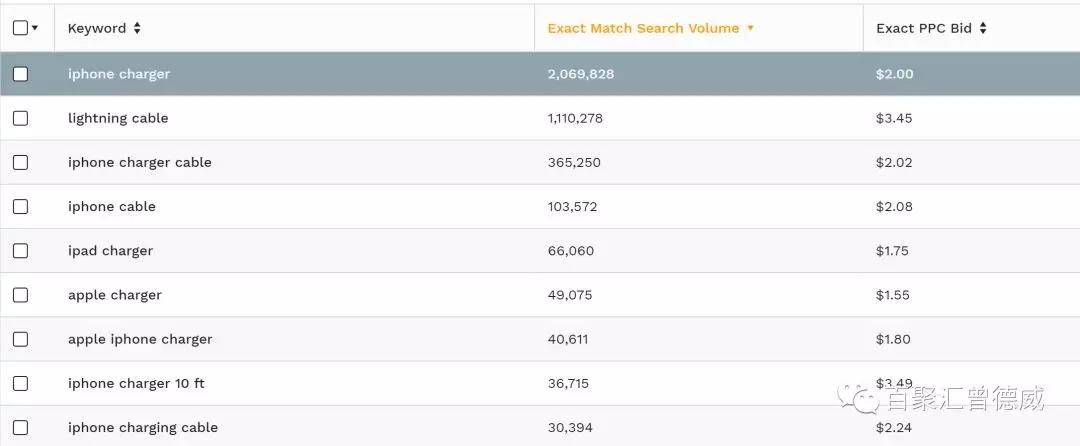The height and width of the screenshot is (446, 1080).
Task: Tick the iphone charger cable checkbox
Action: pos(20,162)
